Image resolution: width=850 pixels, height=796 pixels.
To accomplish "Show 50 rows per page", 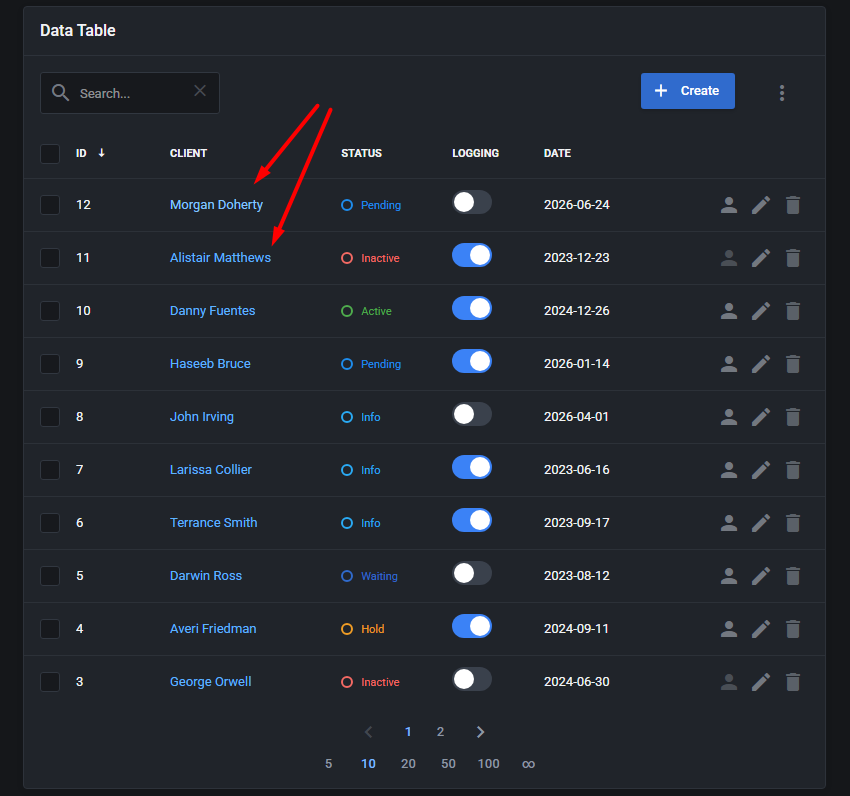I will click(448, 763).
